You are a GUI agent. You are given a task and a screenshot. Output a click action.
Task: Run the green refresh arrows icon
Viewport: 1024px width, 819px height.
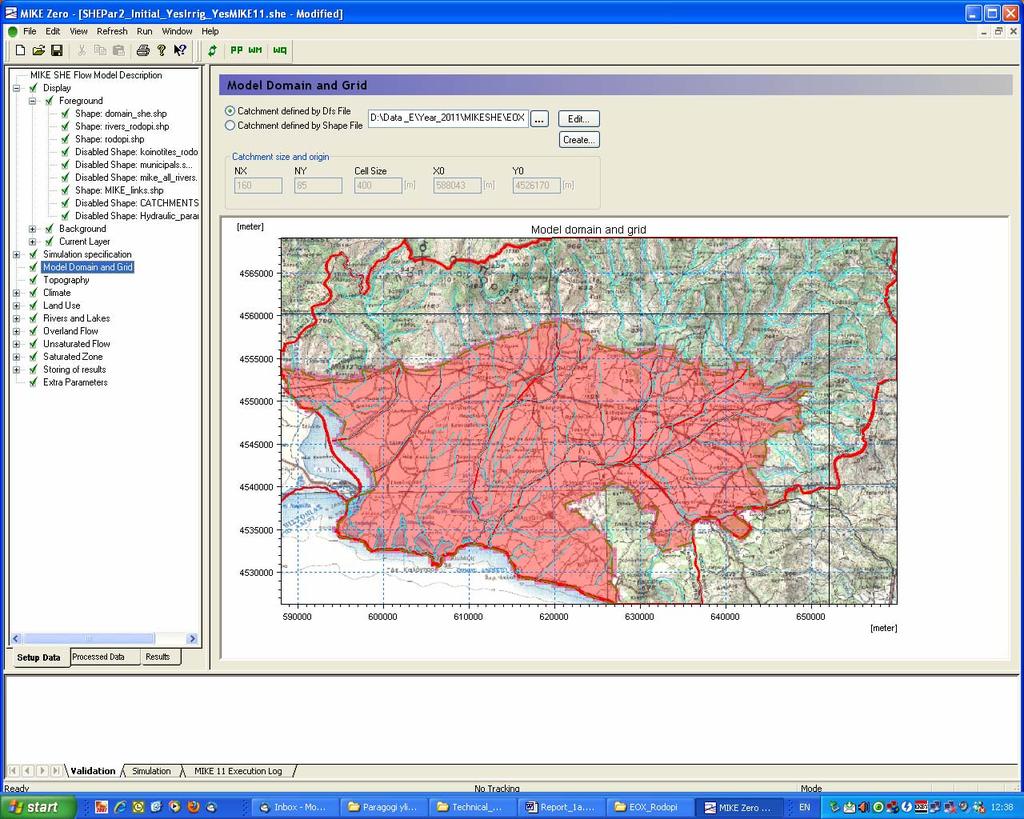(212, 50)
